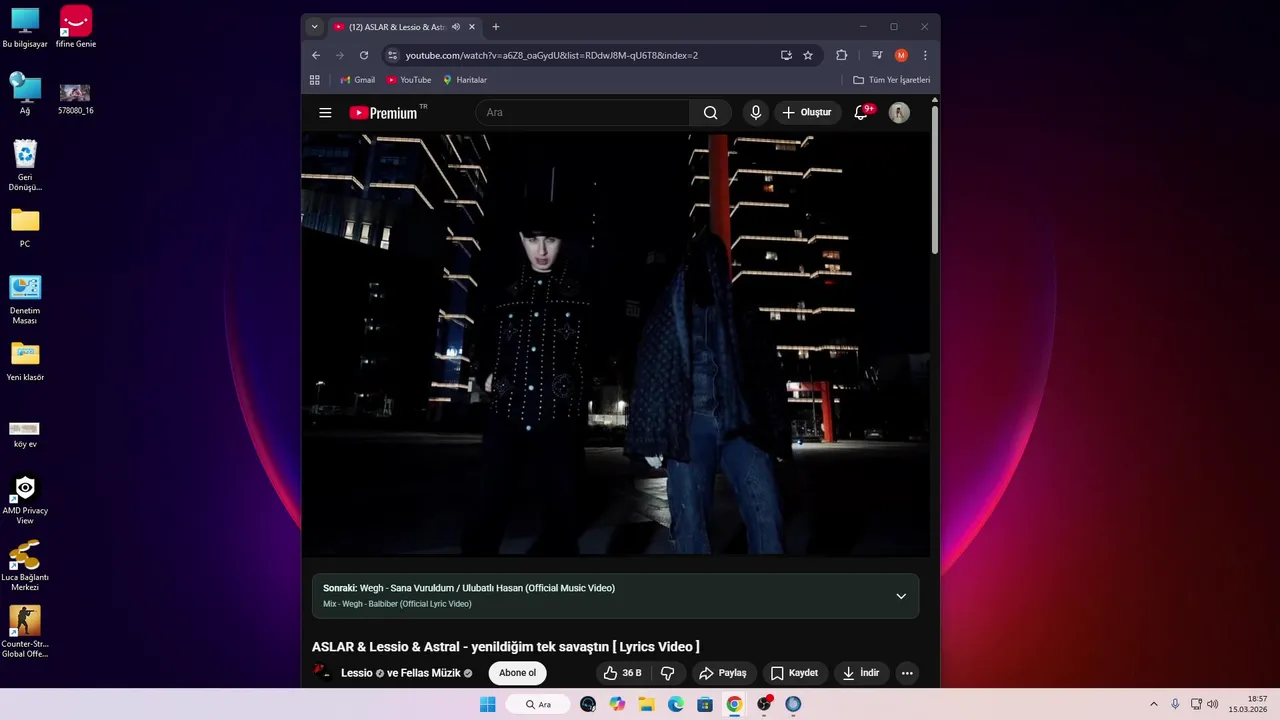Reload the YouTube page

pyautogui.click(x=364, y=55)
